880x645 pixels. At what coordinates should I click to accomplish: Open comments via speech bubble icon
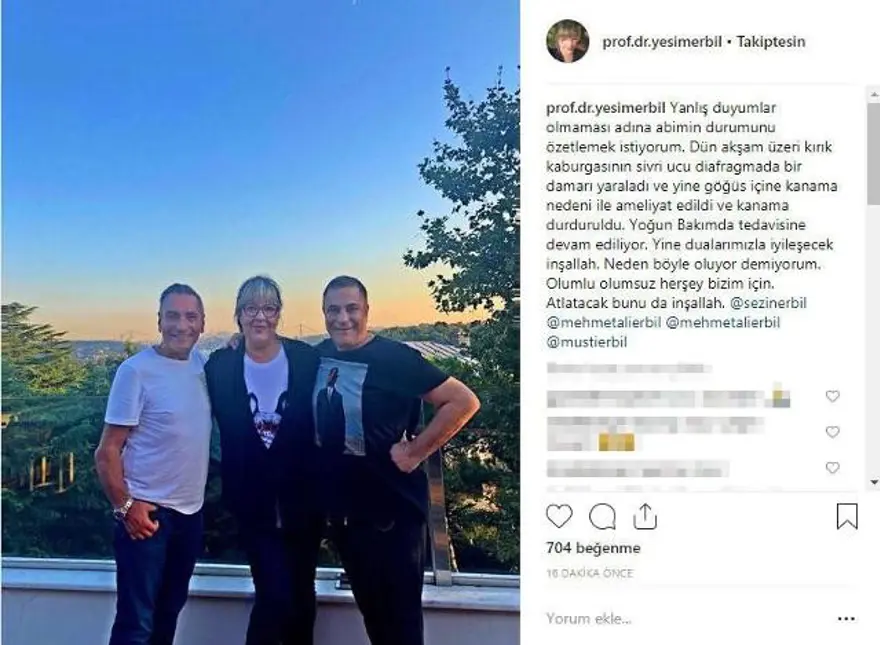[x=602, y=517]
